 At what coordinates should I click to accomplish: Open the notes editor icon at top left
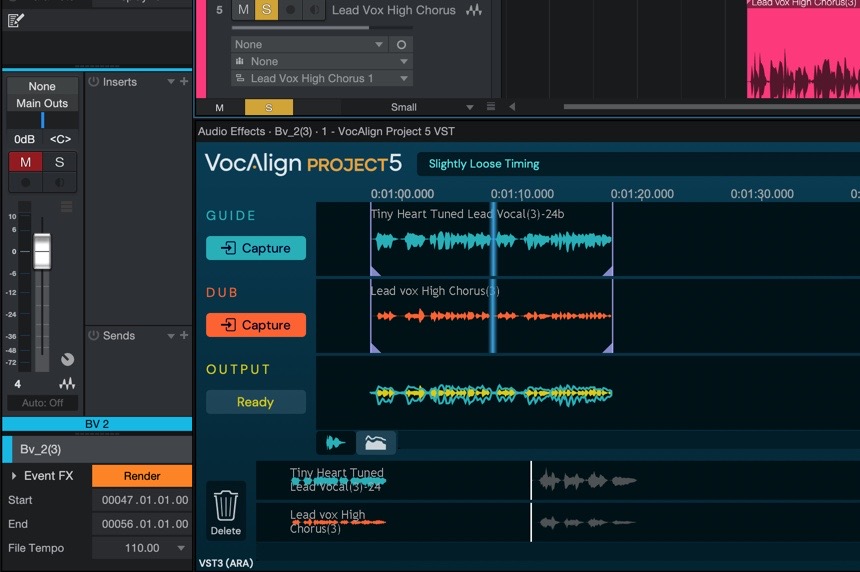pyautogui.click(x=15, y=20)
